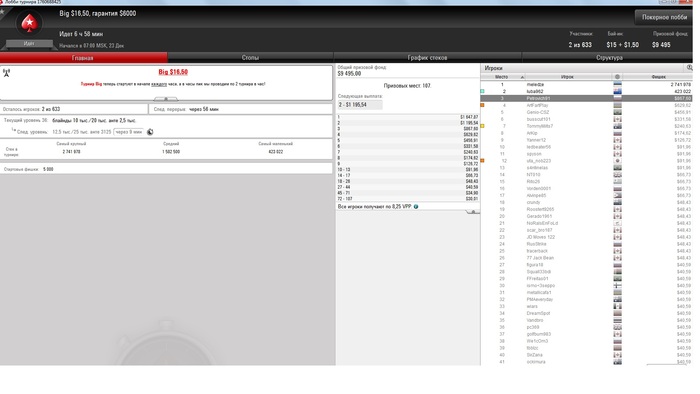Select player golfbum983 row

pyautogui.click(x=586, y=334)
